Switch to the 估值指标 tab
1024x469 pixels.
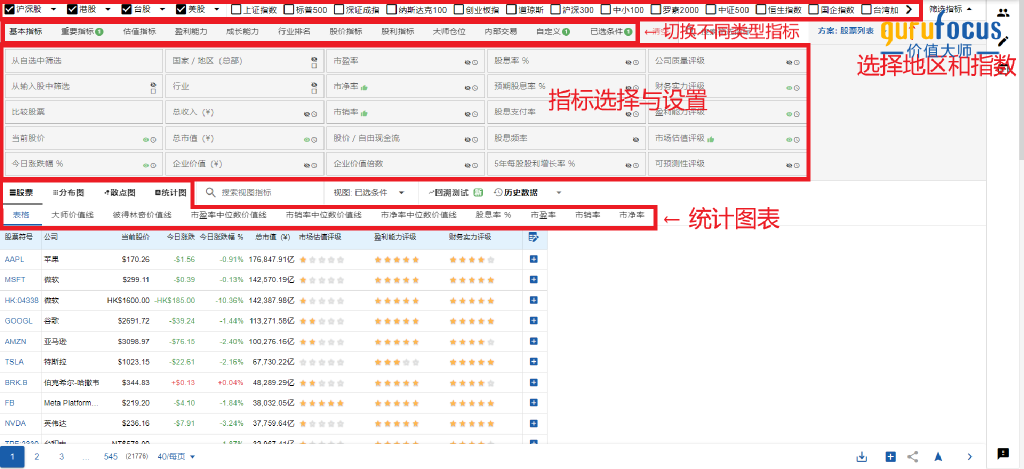pos(139,31)
